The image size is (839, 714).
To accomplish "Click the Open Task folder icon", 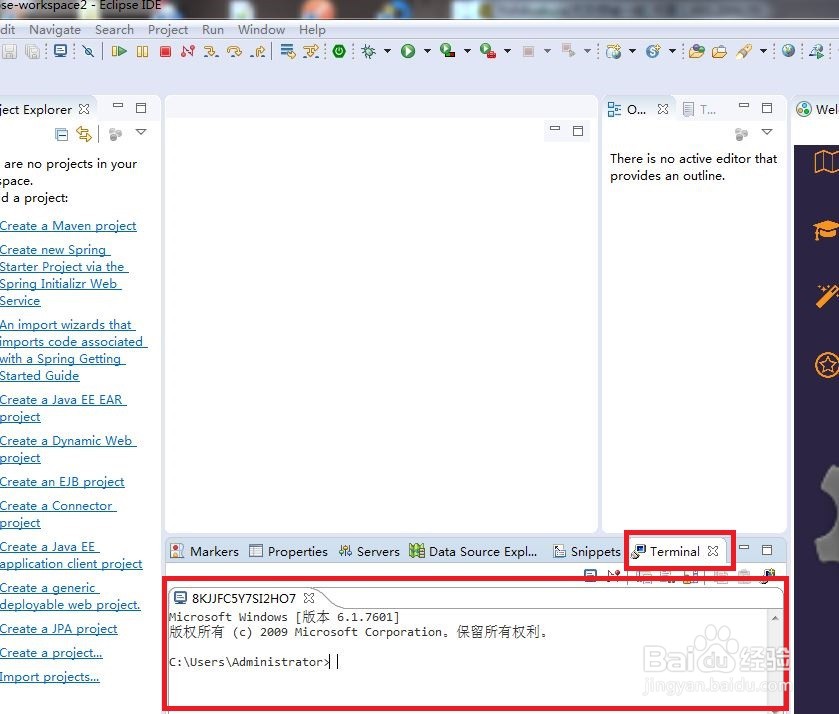I will click(x=720, y=51).
